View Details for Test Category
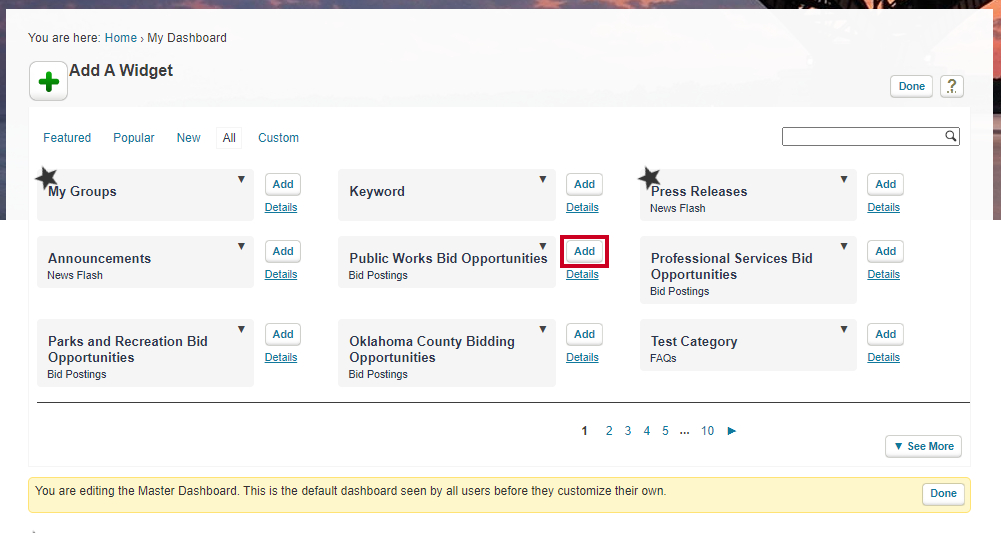Screen dimensions: 1001x533 [884, 357]
